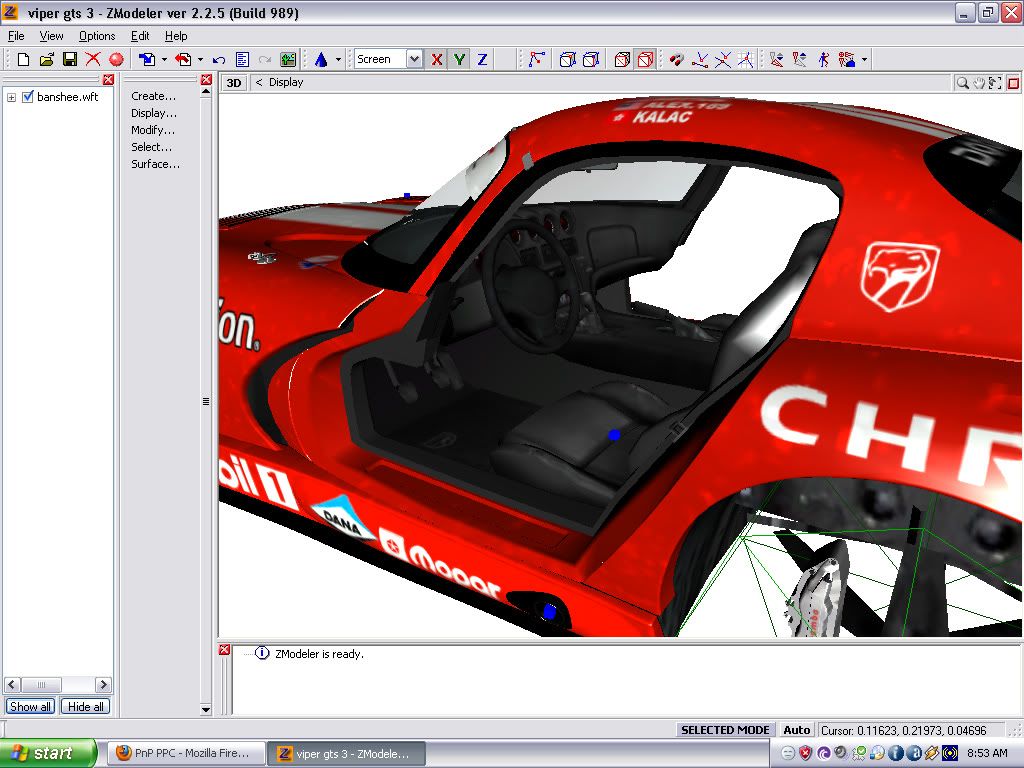The width and height of the screenshot is (1024, 768).
Task: Select the zoom magnifier viewport tool
Action: pyautogui.click(x=962, y=83)
